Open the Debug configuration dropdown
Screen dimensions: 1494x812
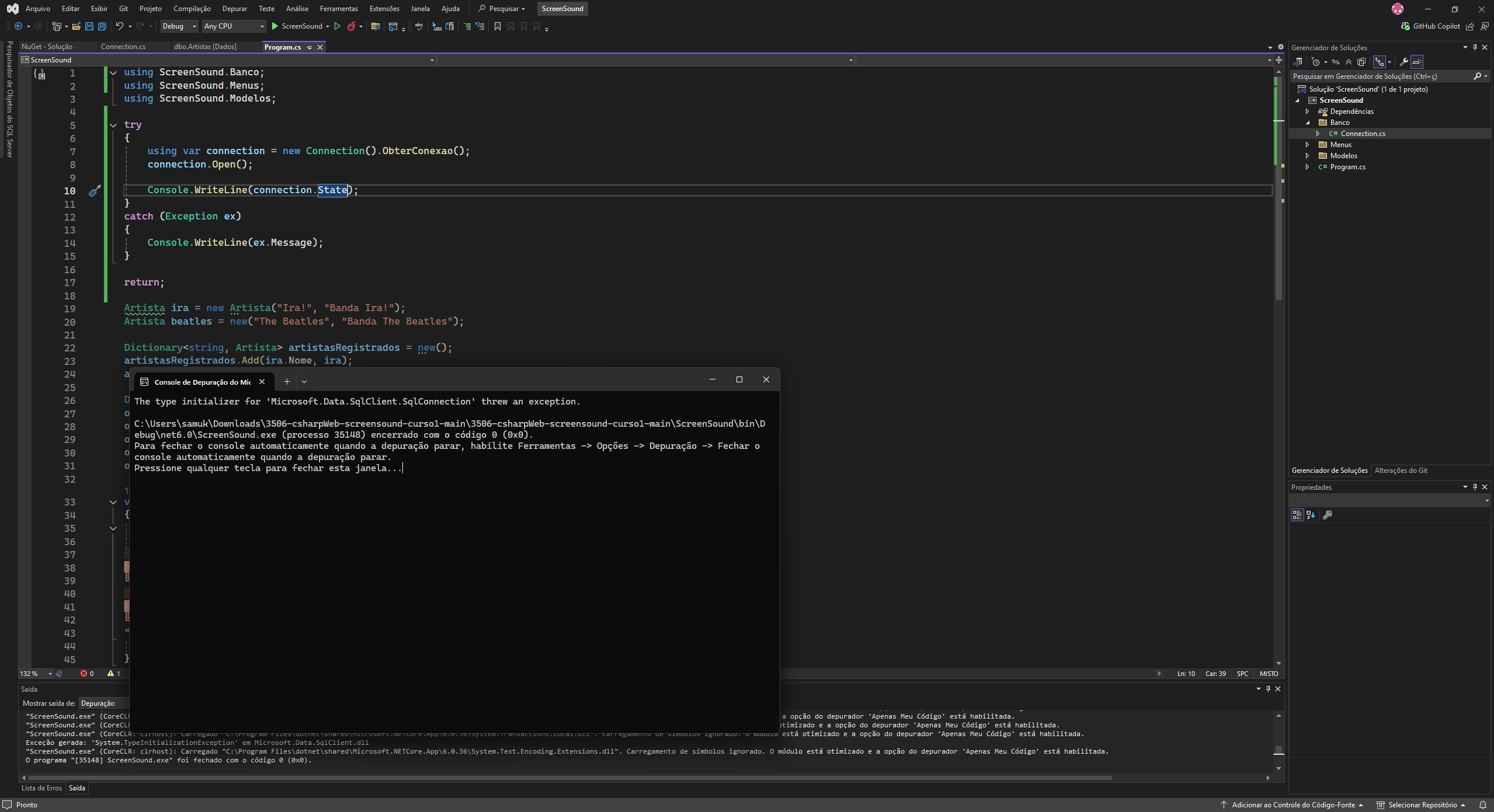tap(179, 26)
